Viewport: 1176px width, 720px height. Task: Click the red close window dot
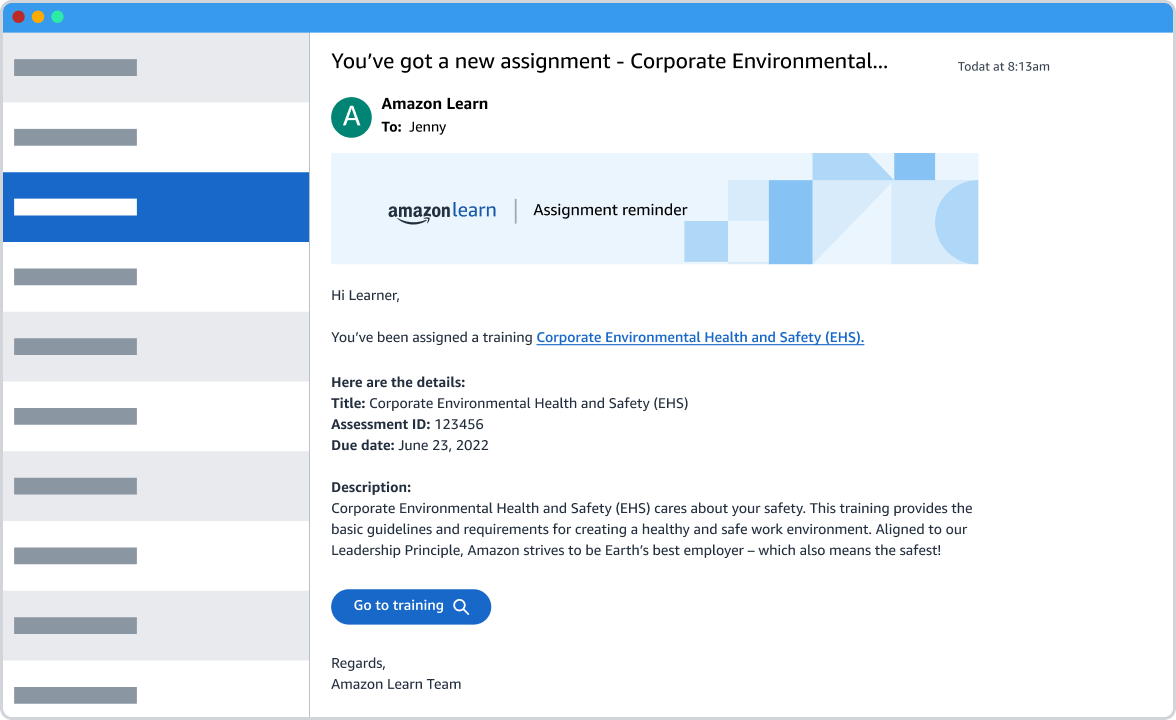pyautogui.click(x=18, y=17)
